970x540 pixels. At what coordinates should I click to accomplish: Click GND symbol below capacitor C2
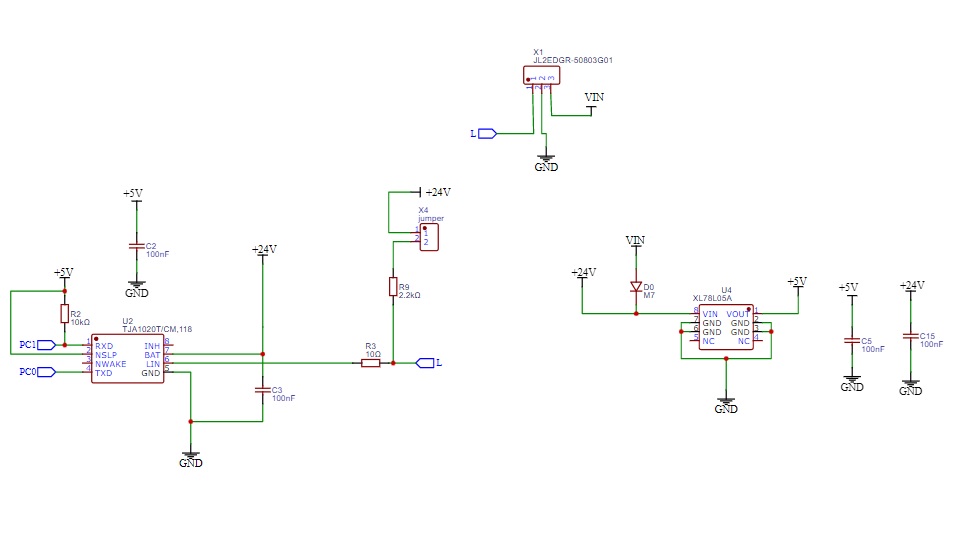pyautogui.click(x=137, y=289)
